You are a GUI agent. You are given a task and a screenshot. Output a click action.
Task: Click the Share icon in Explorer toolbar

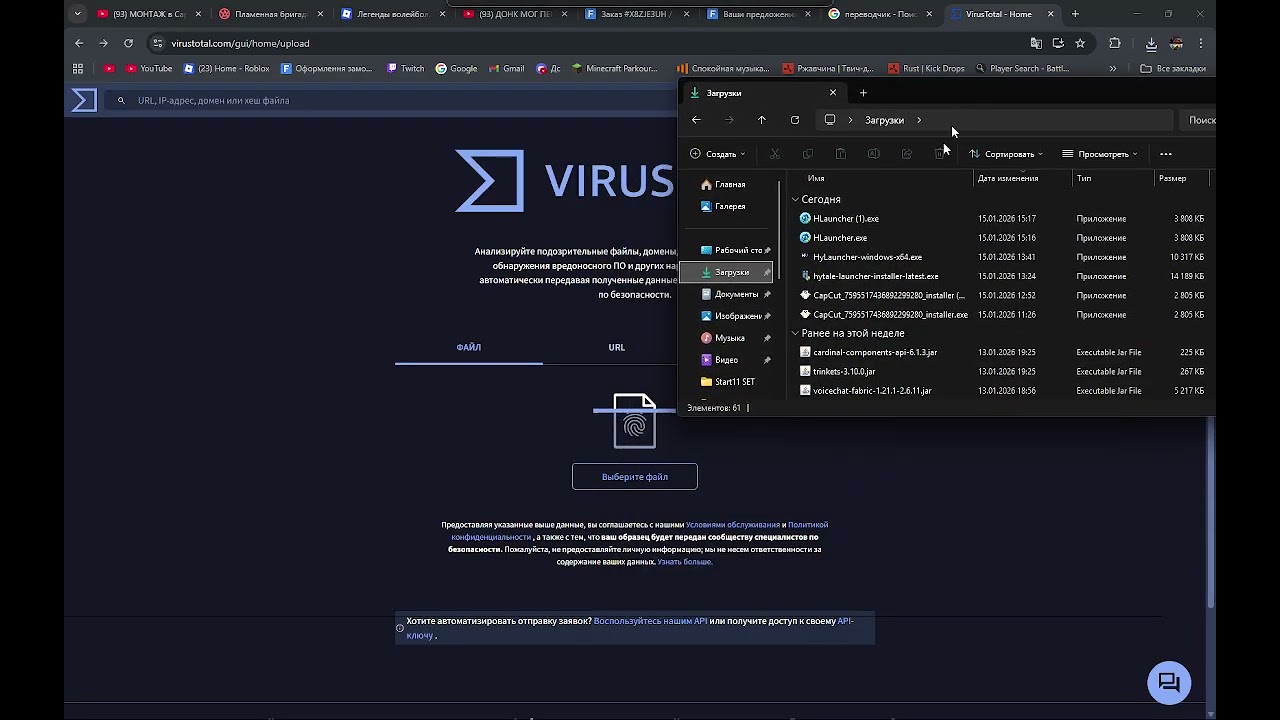tap(907, 154)
